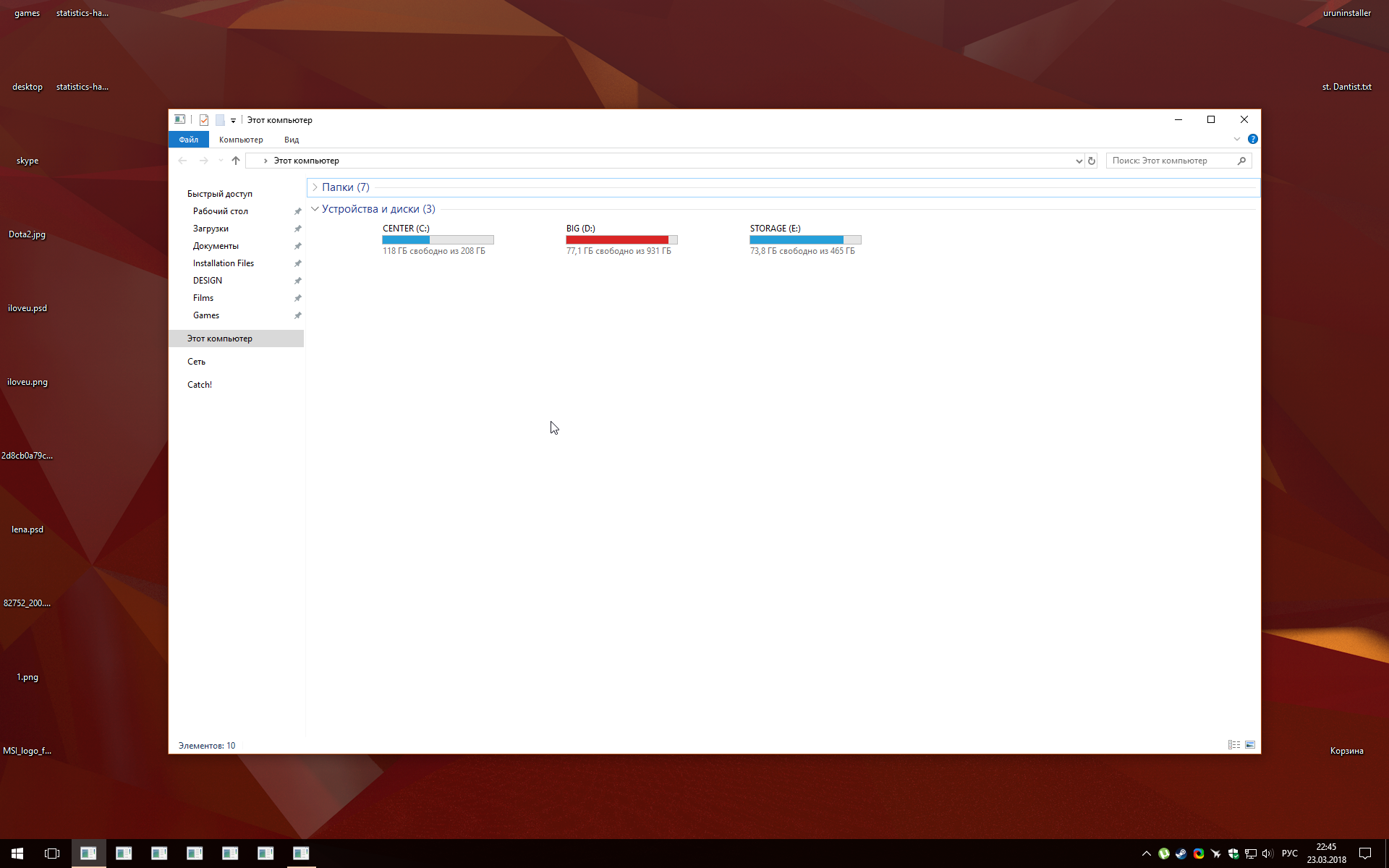Select the BIG (D:) drive label
Screen dimensions: 1389x868
tap(581, 229)
